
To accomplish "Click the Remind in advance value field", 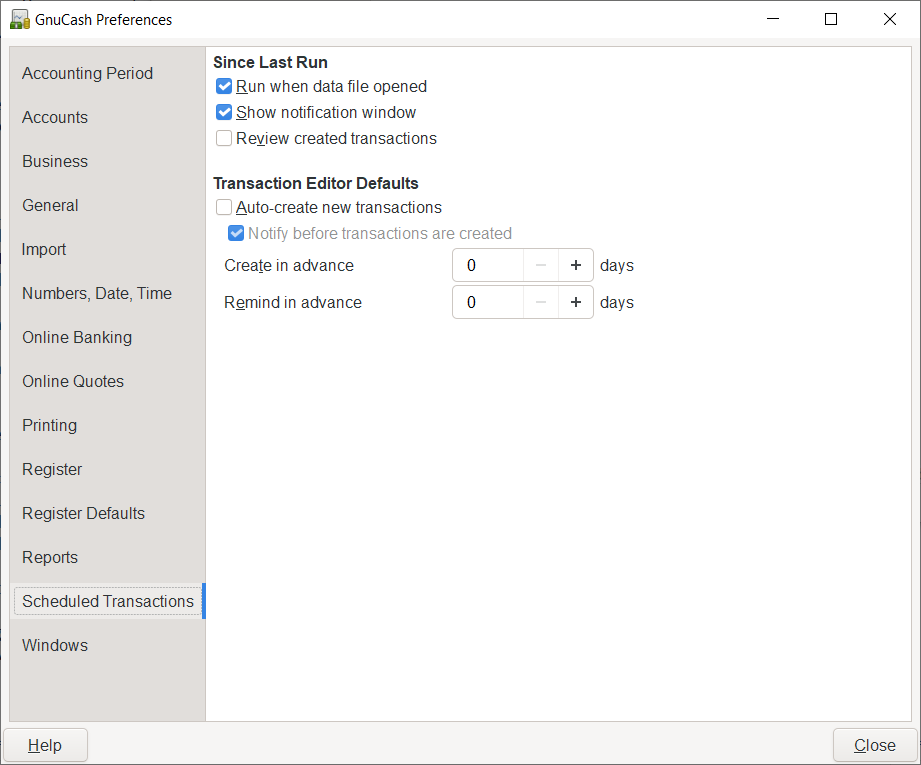I will click(x=488, y=302).
